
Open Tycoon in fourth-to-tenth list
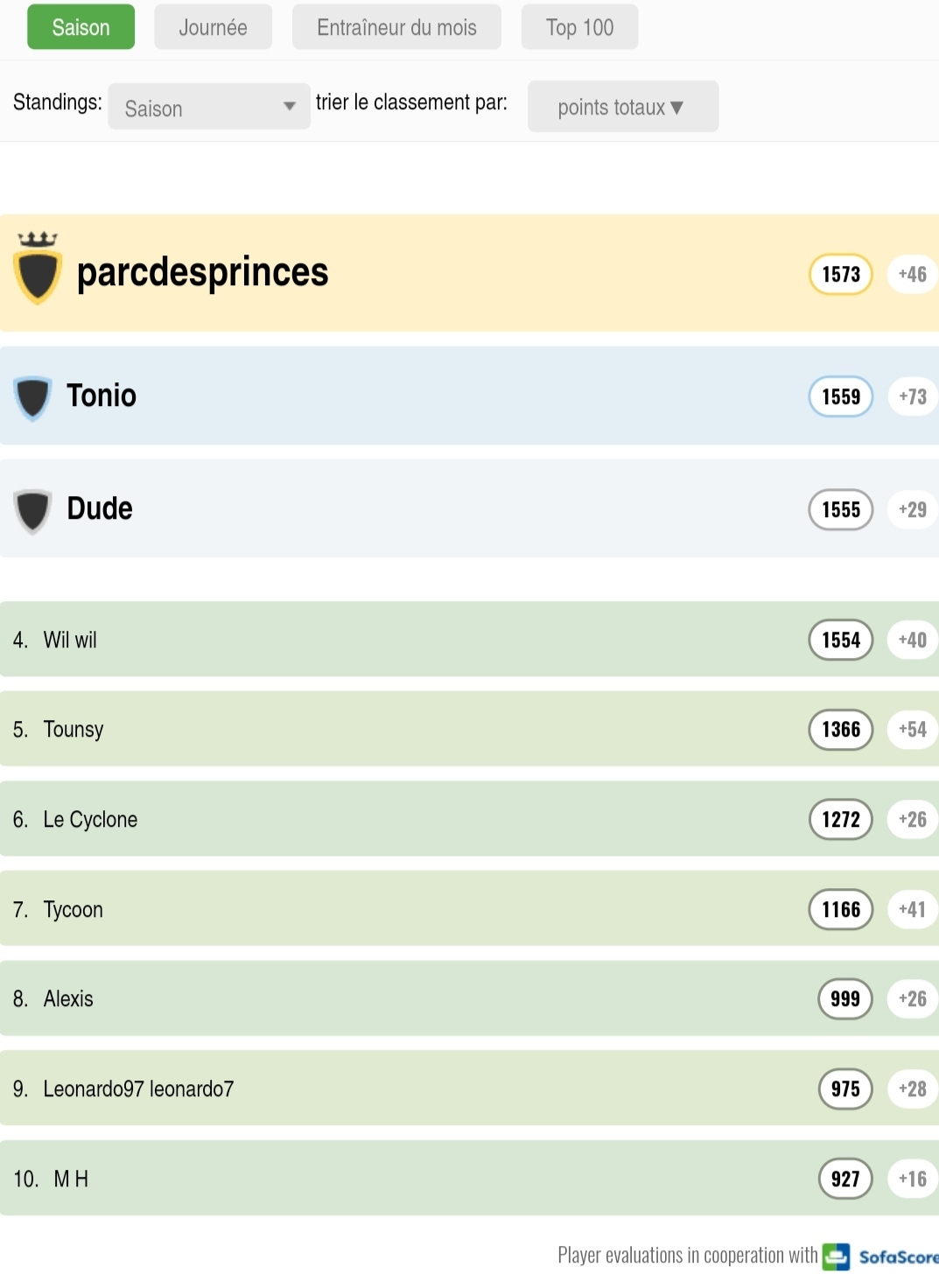click(74, 910)
